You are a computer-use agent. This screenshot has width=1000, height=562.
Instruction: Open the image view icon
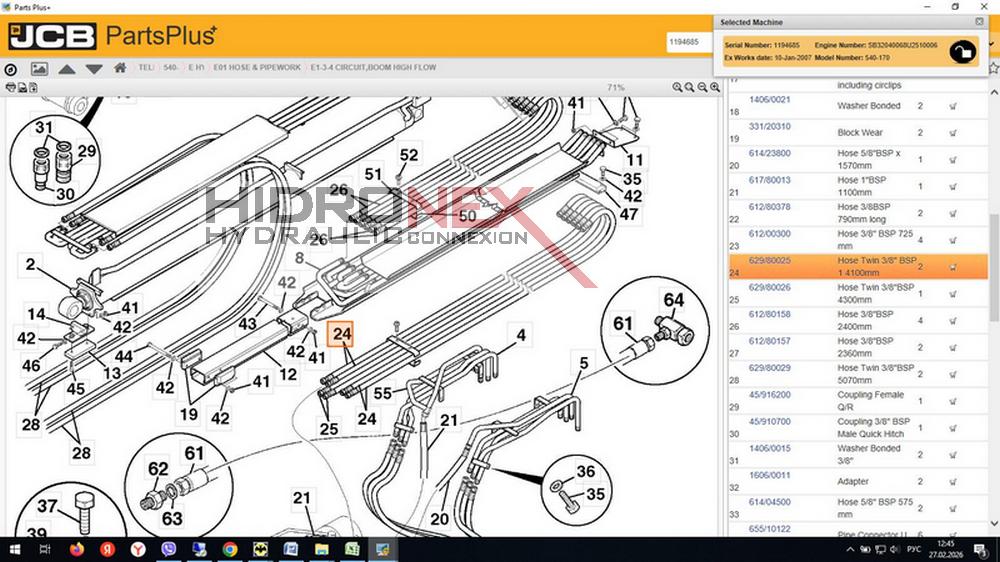pos(39,69)
